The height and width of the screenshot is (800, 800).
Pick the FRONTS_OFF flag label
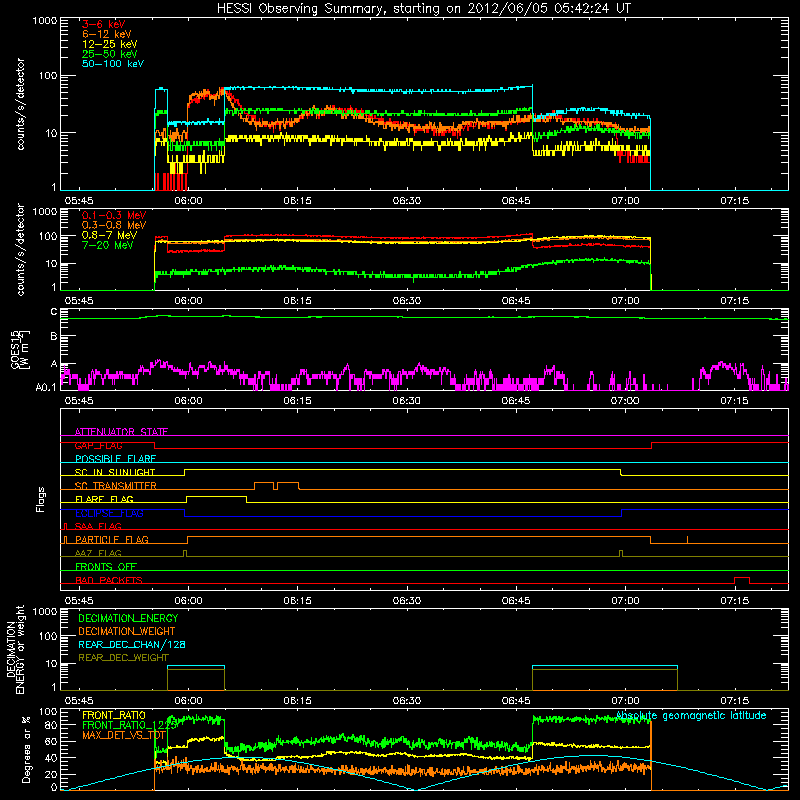(x=106, y=566)
